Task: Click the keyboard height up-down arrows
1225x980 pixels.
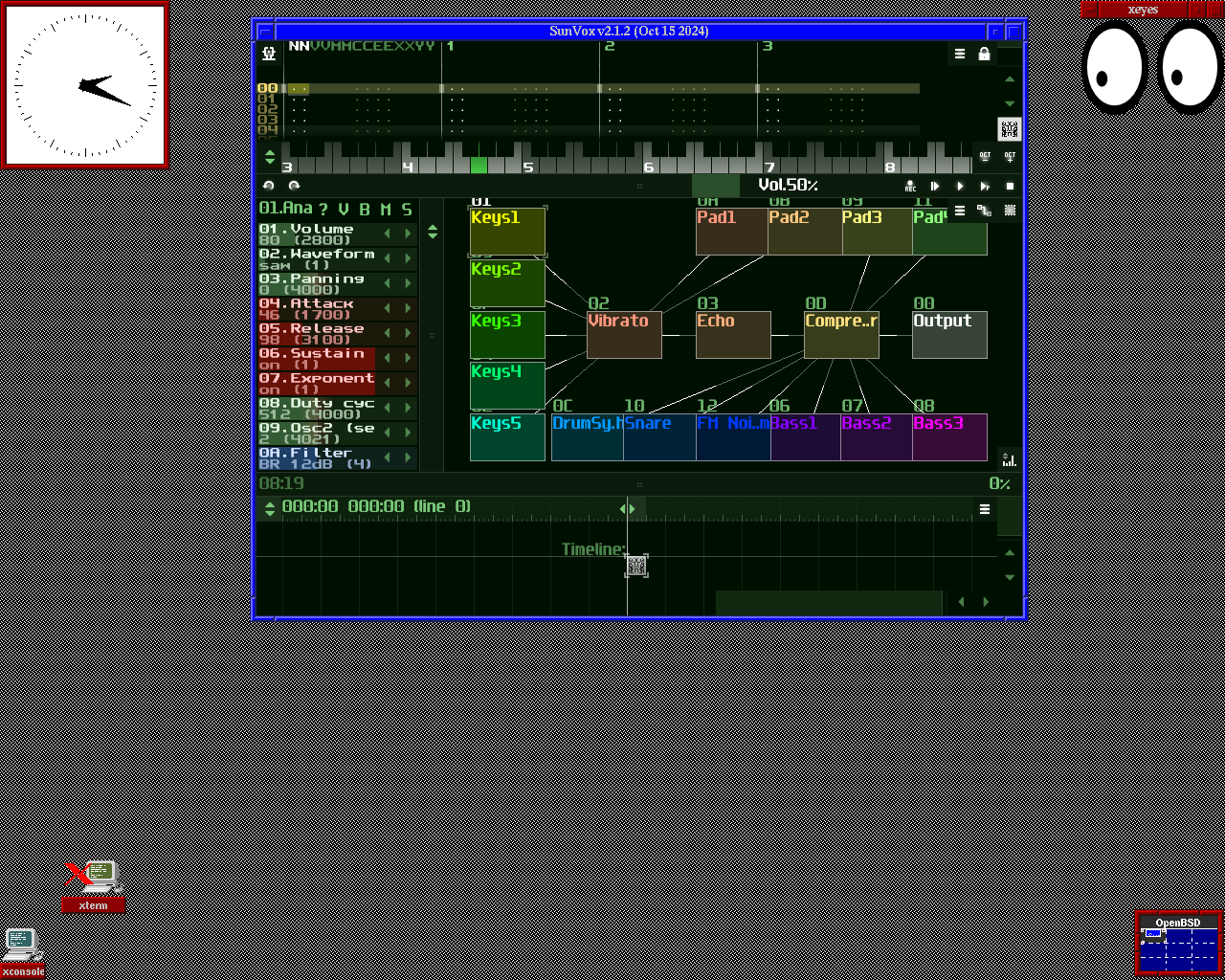Action: pyautogui.click(x=270, y=156)
